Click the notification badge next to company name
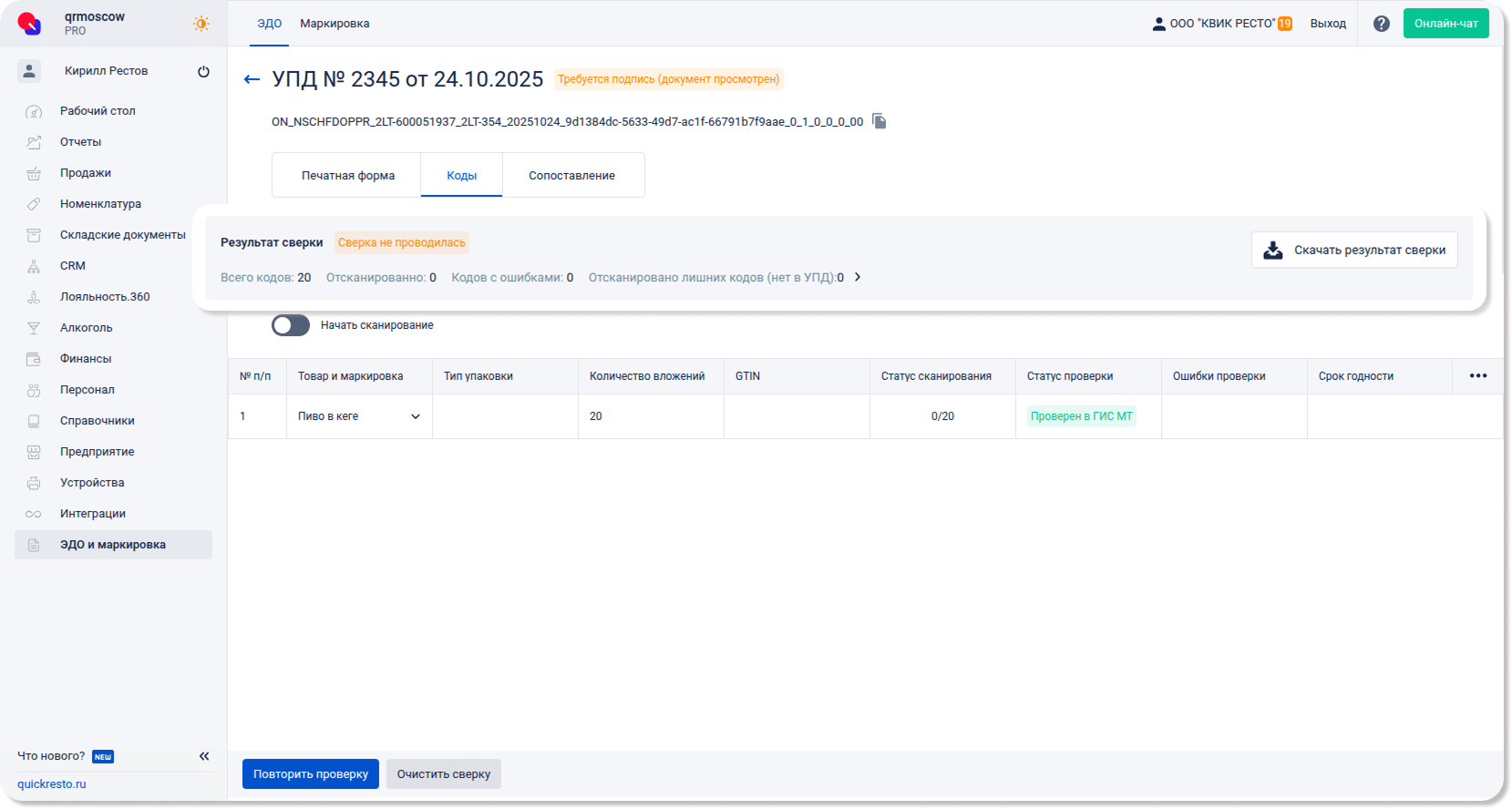This screenshot has height=809, width=1512. (x=1284, y=24)
